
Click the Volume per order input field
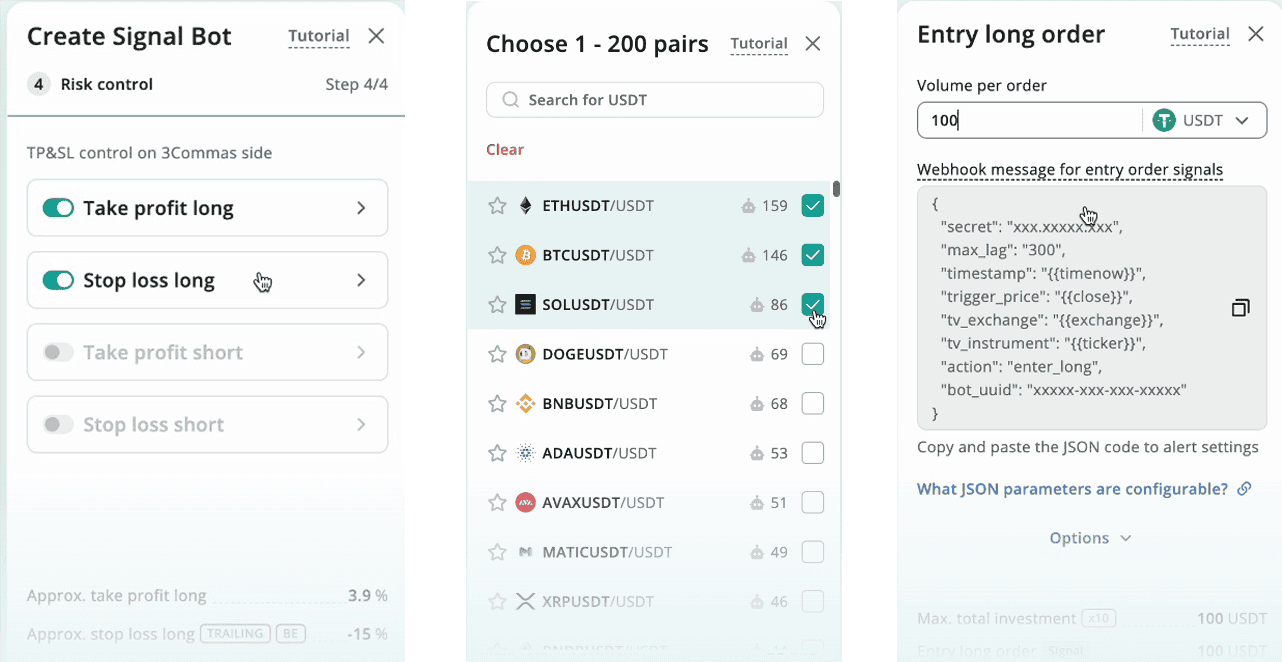point(1029,121)
